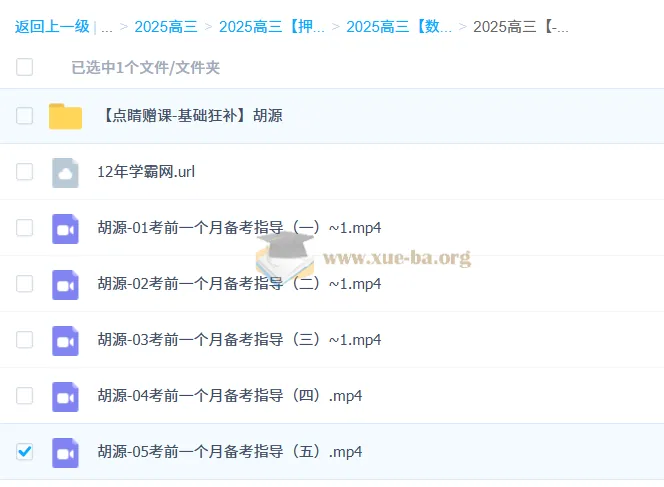Click the cloud file icon for 12年学霸网.url
Image resolution: width=664 pixels, height=487 pixels.
click(65, 172)
